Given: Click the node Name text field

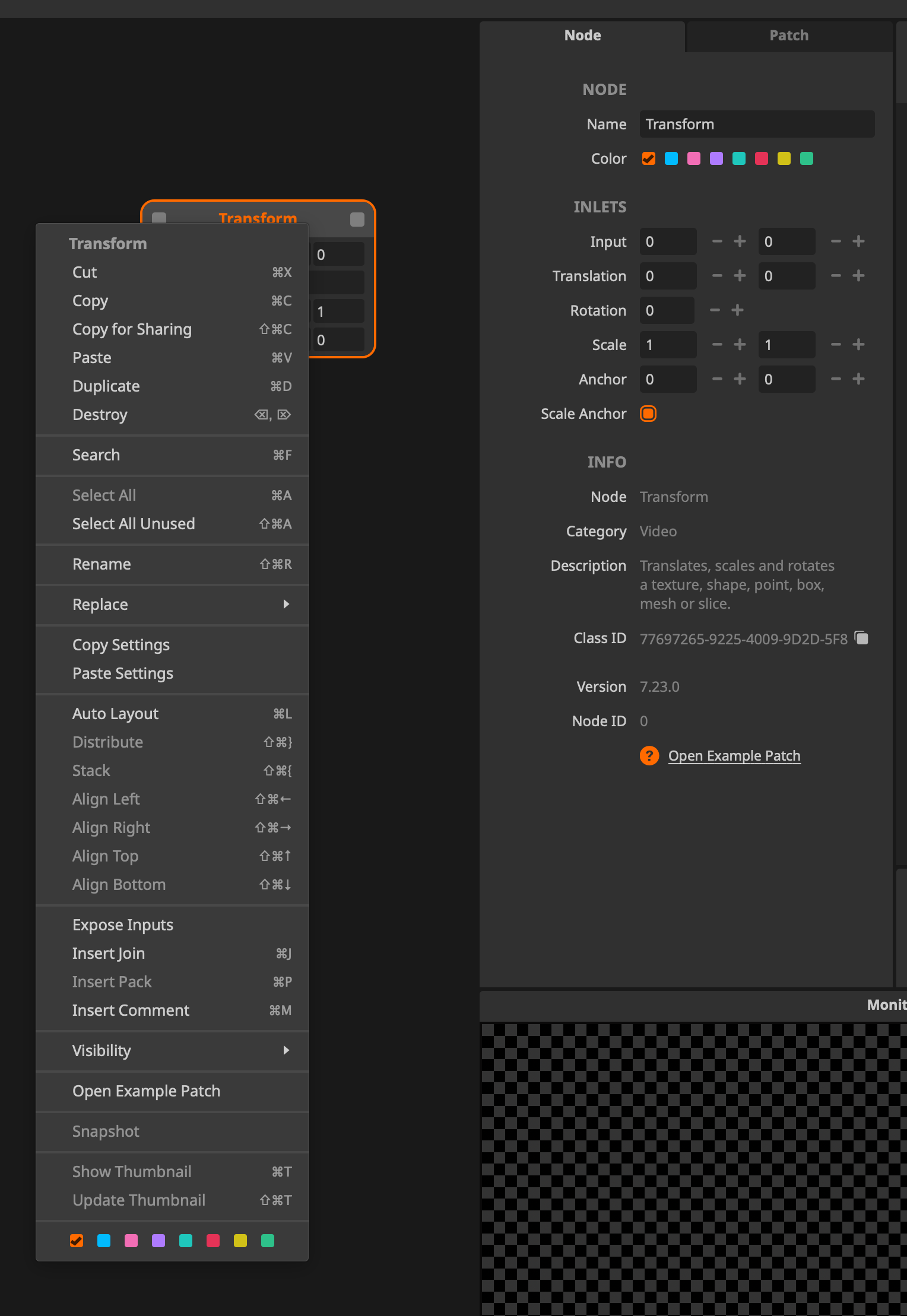Looking at the screenshot, I should tap(756, 124).
